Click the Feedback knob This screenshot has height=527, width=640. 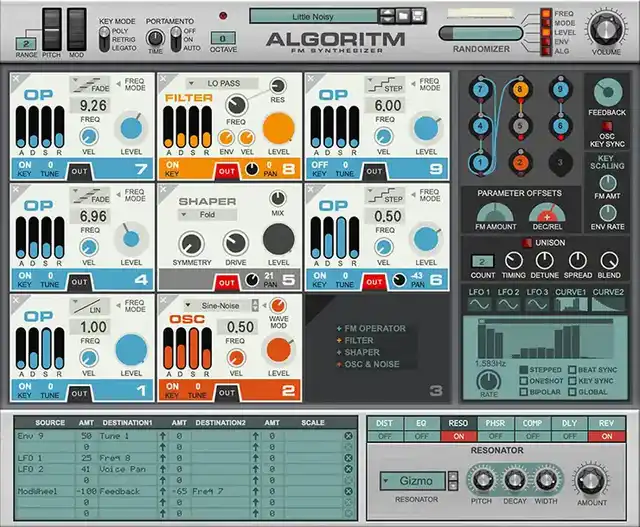click(607, 93)
